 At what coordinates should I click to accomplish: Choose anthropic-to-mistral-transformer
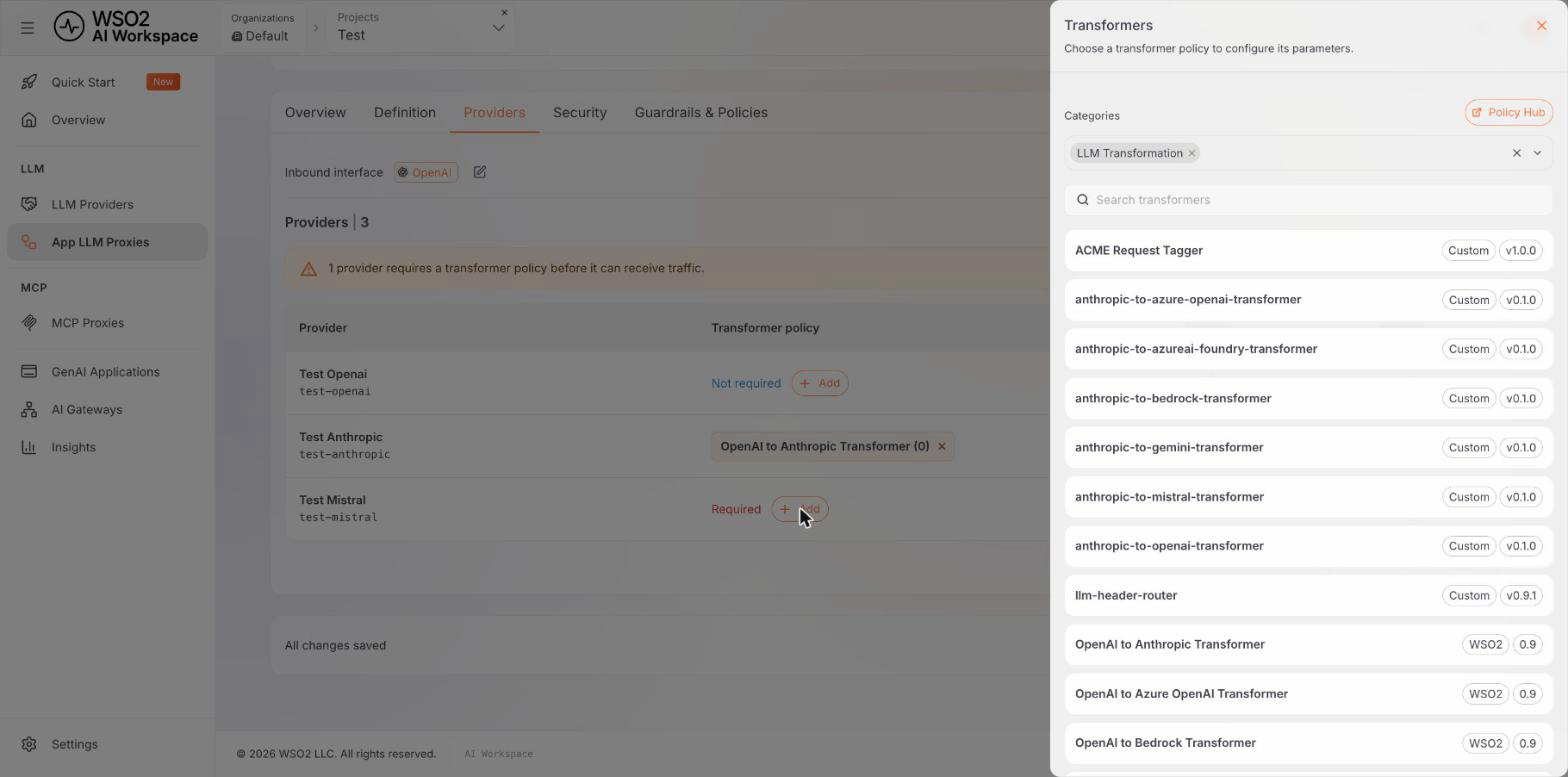(1308, 497)
